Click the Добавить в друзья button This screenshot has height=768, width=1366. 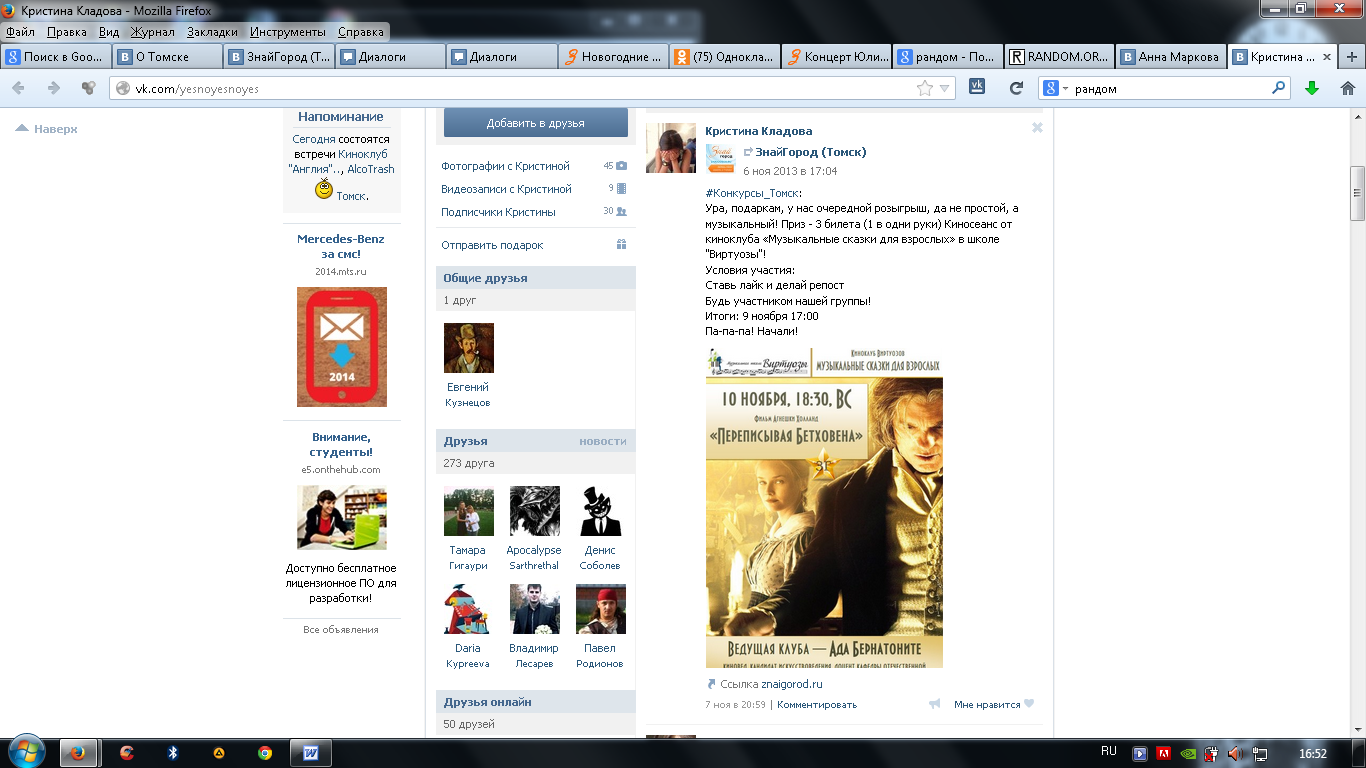pyautogui.click(x=536, y=123)
